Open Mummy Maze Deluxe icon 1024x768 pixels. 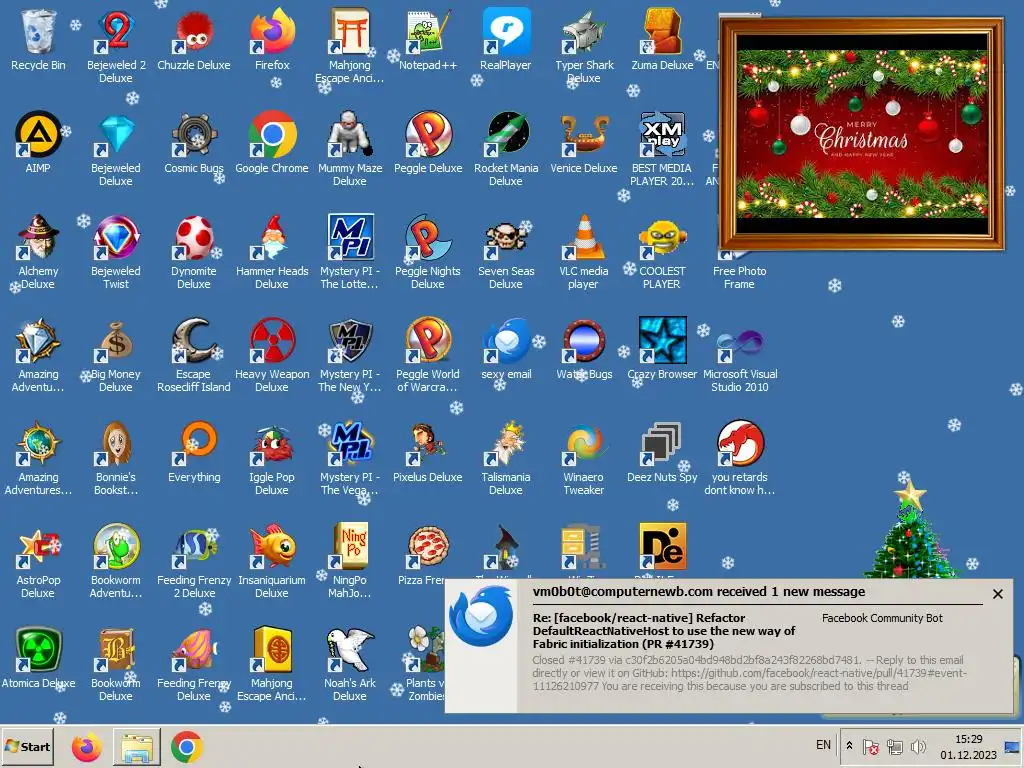[349, 135]
